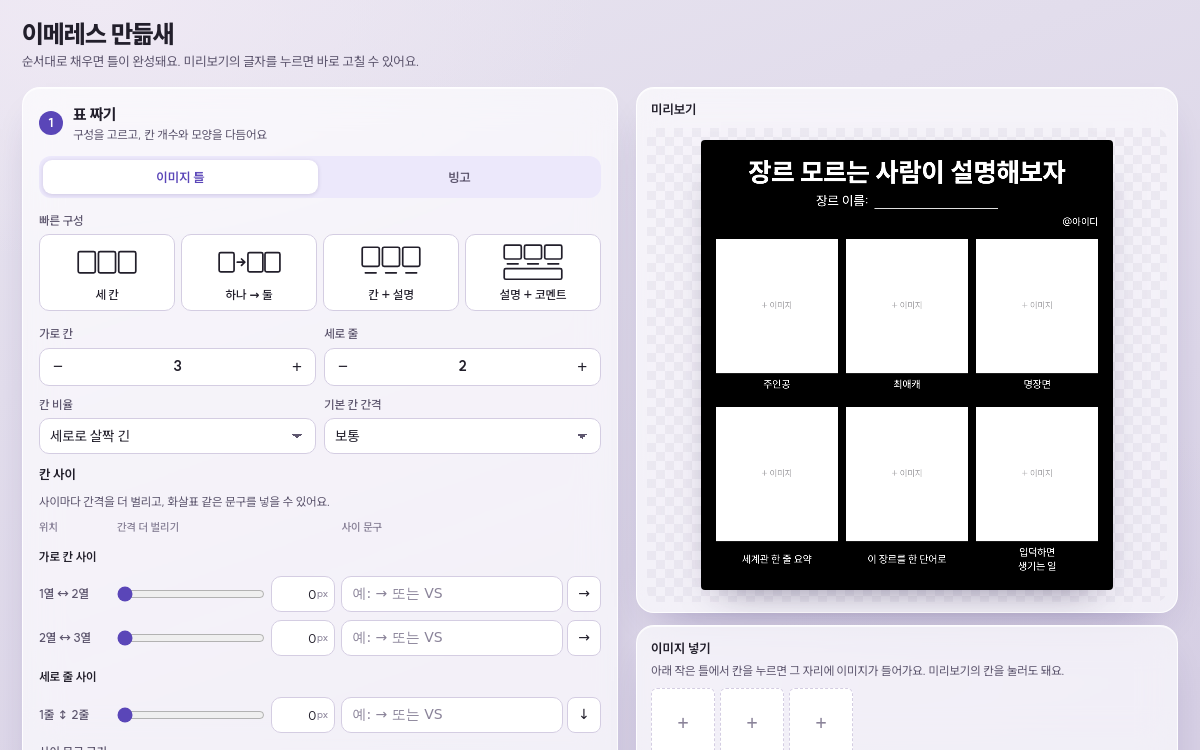Edit the 세계관 한 줄 요약 caption
The height and width of the screenshot is (750, 1200).
click(x=777, y=559)
